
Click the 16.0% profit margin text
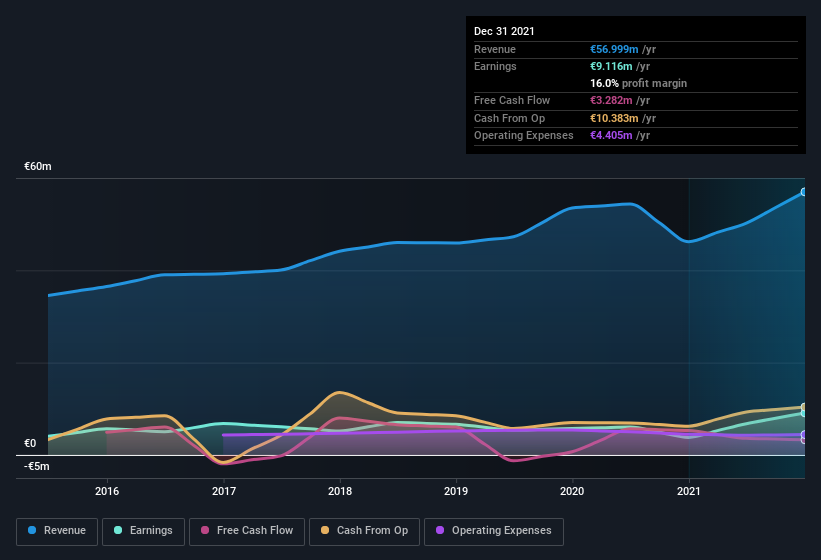(x=638, y=83)
